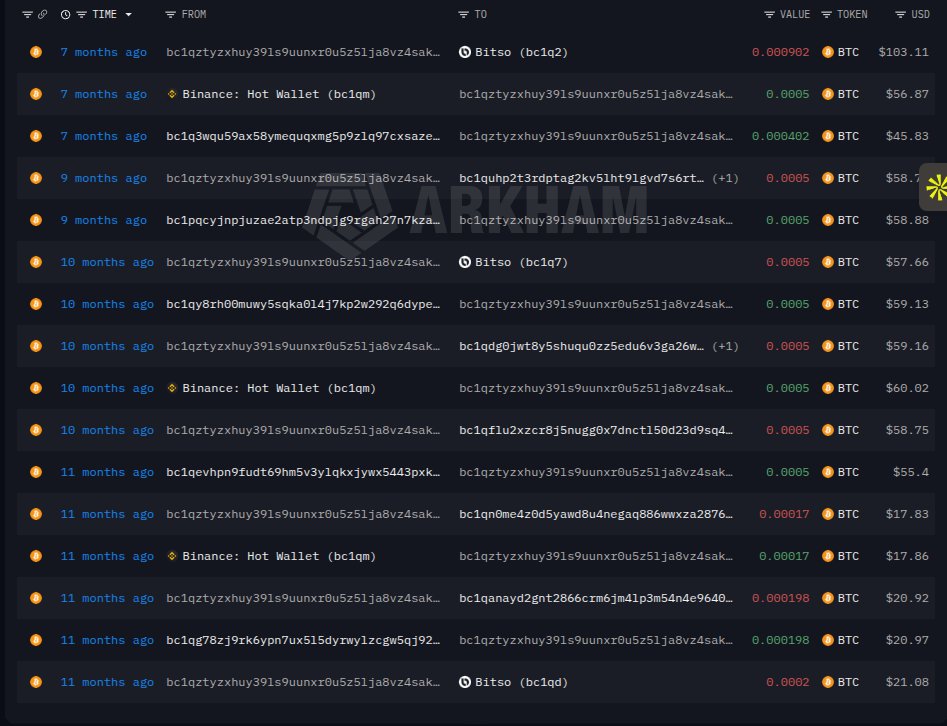This screenshot has width=947, height=726.
Task: Click BTC token icon in $55.4 row
Action: (828, 472)
